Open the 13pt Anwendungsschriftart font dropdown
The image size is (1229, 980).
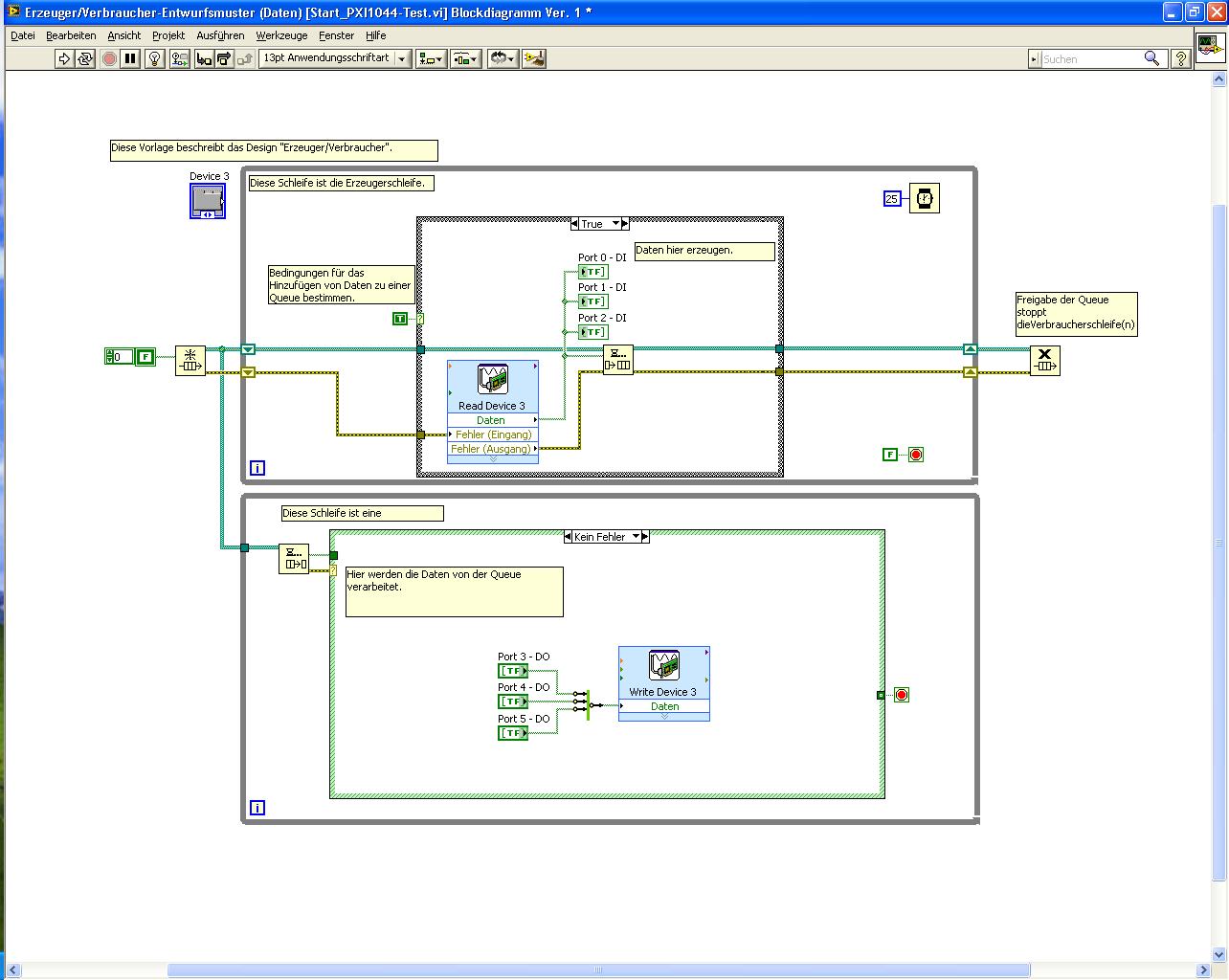[x=334, y=58]
